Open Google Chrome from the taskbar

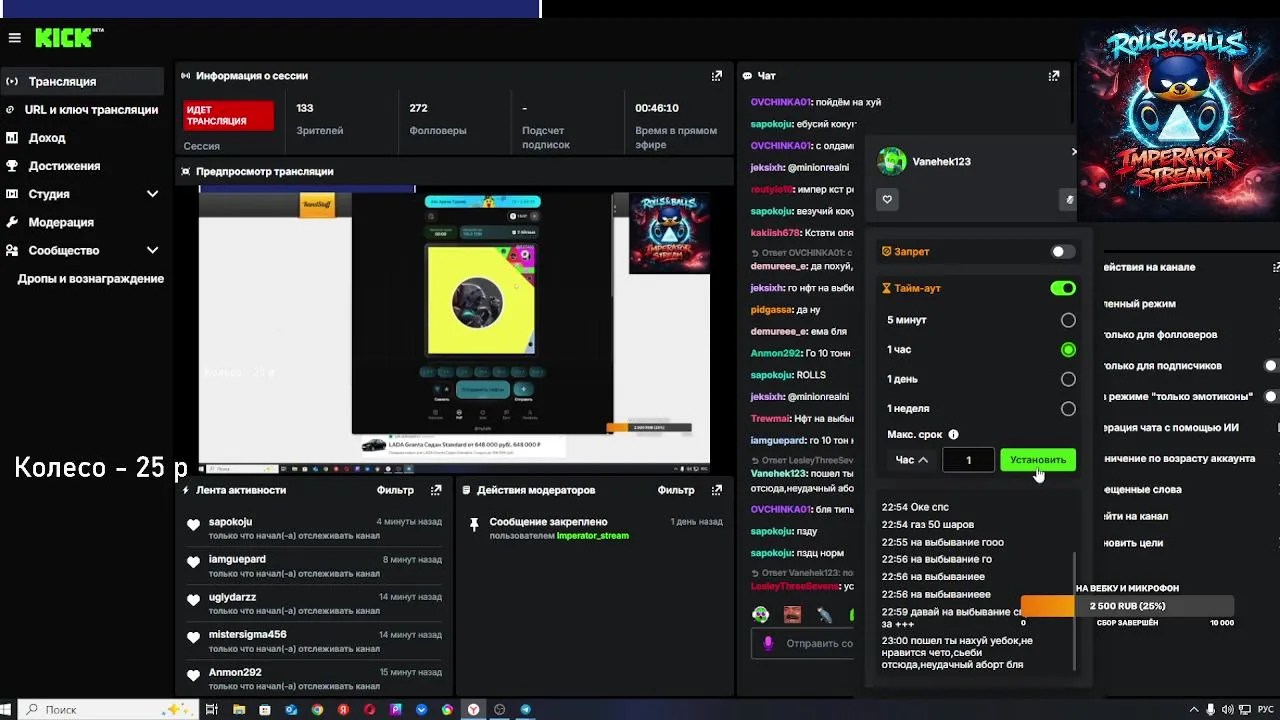tap(317, 710)
